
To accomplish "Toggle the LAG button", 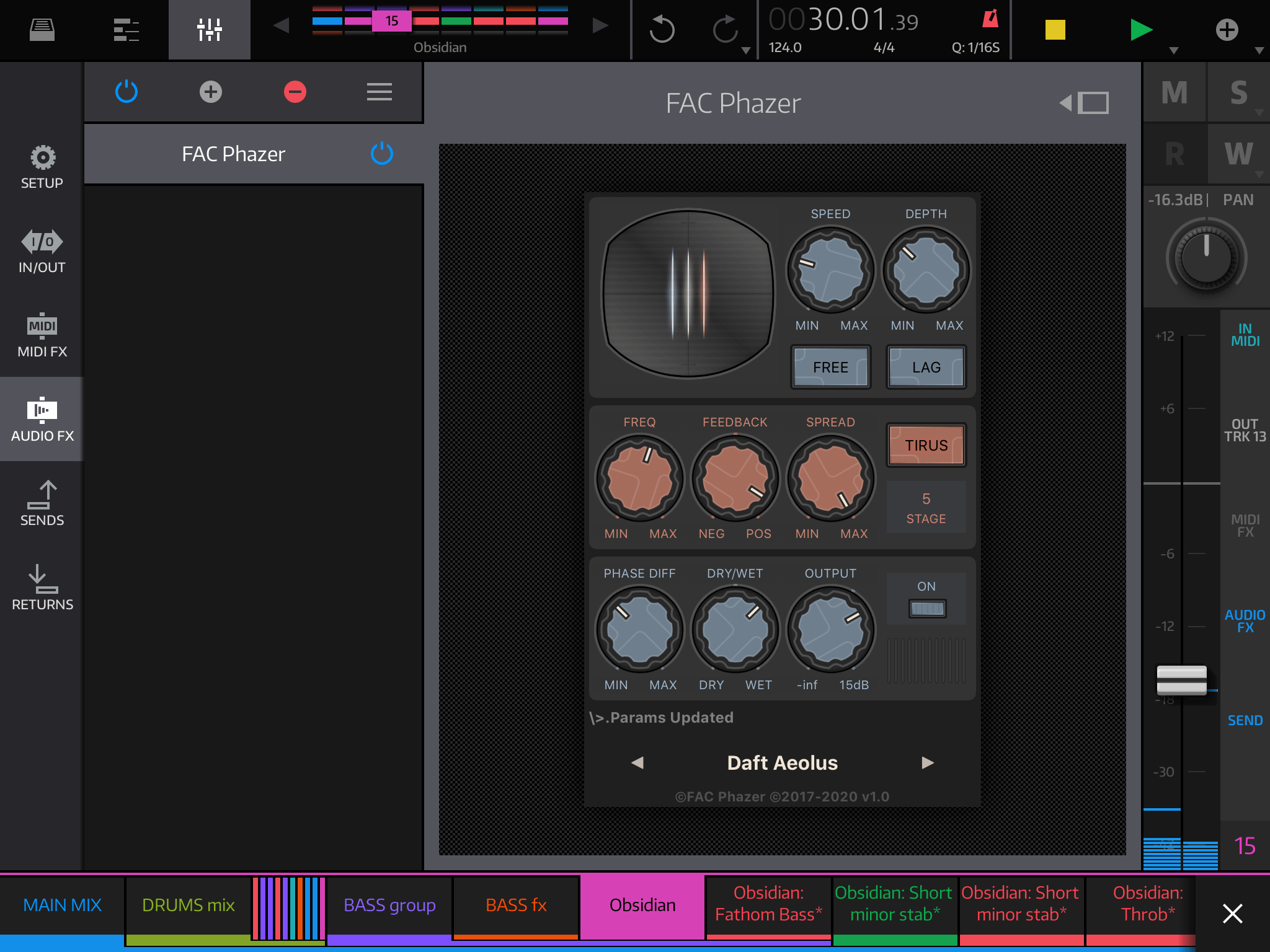I will 926,367.
